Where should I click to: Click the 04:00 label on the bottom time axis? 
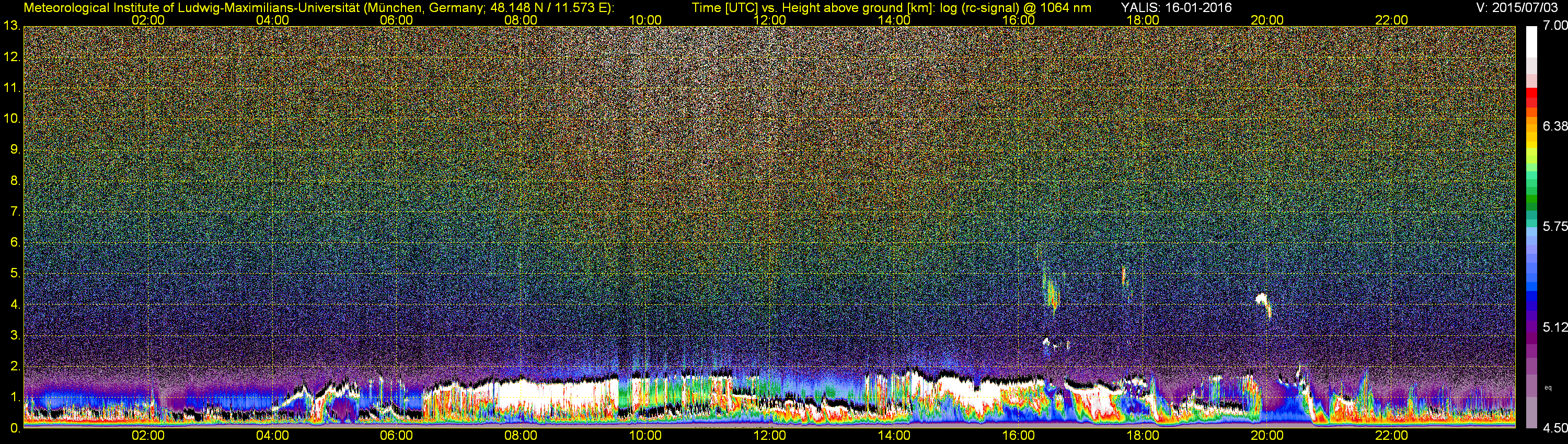[x=272, y=436]
